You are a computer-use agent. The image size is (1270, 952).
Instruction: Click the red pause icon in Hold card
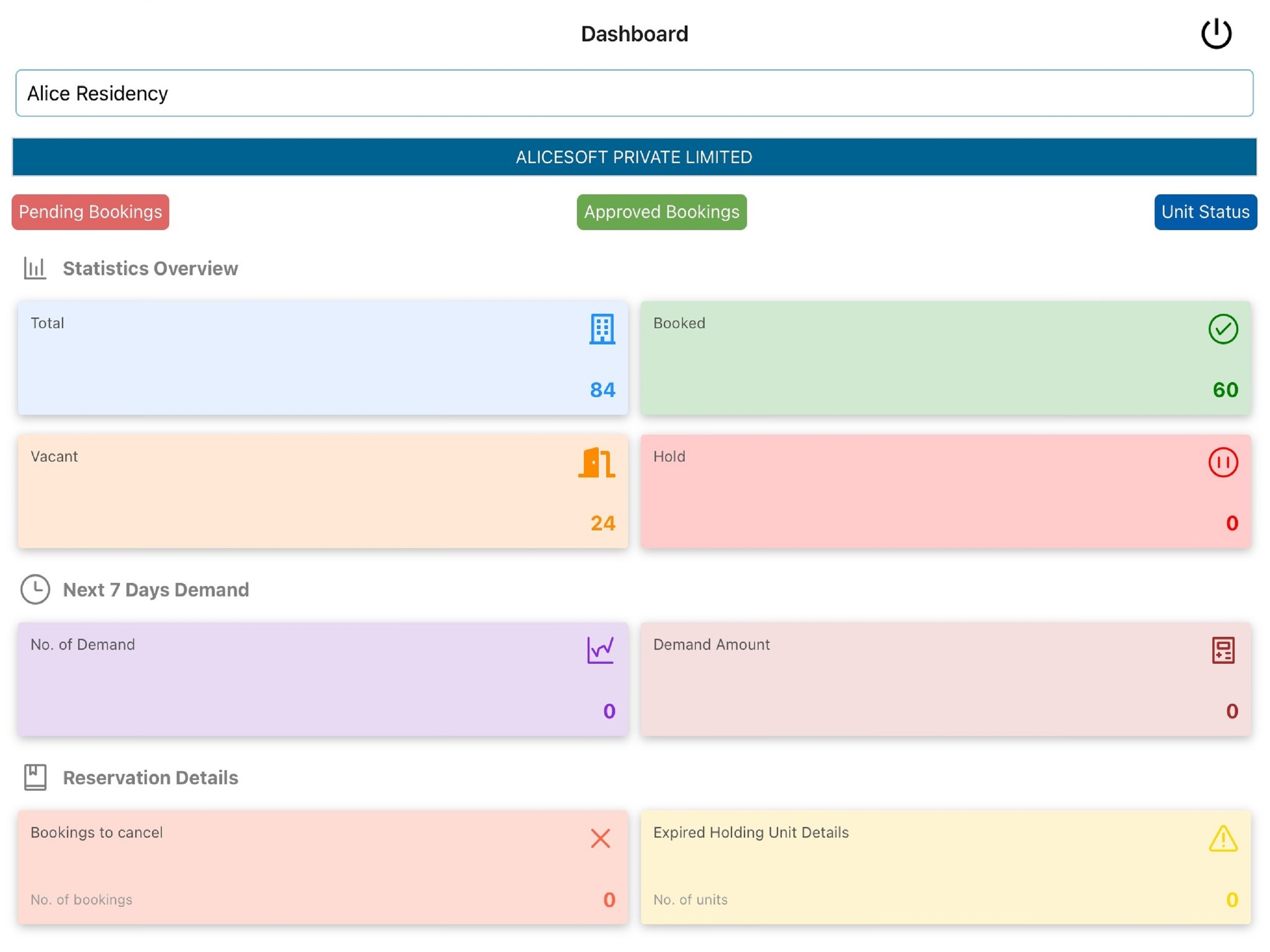(x=1223, y=462)
